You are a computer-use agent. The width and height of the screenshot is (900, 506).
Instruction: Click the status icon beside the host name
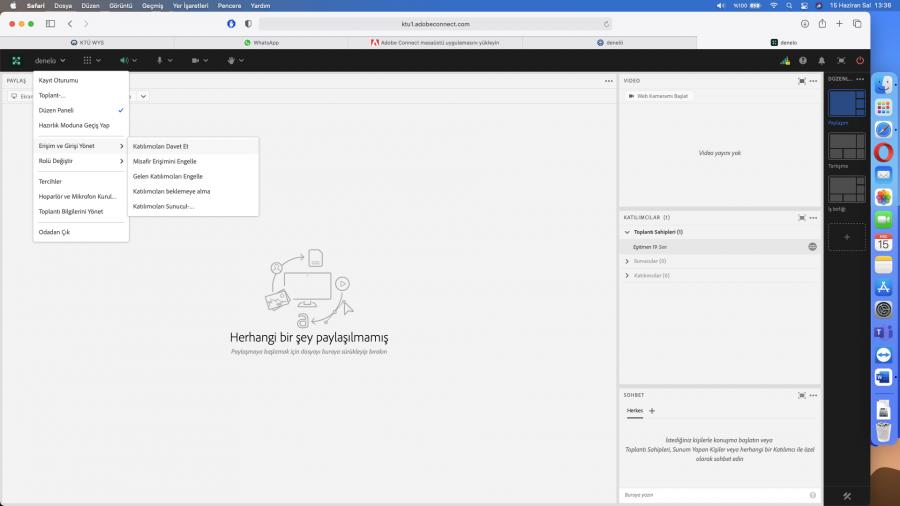[x=812, y=247]
